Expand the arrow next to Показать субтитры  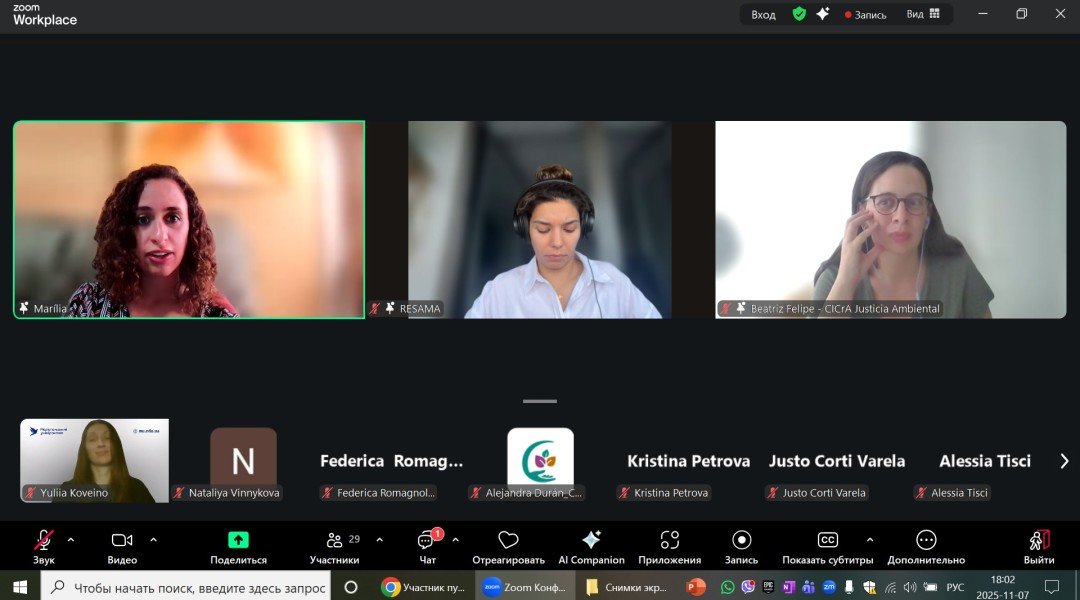click(869, 539)
